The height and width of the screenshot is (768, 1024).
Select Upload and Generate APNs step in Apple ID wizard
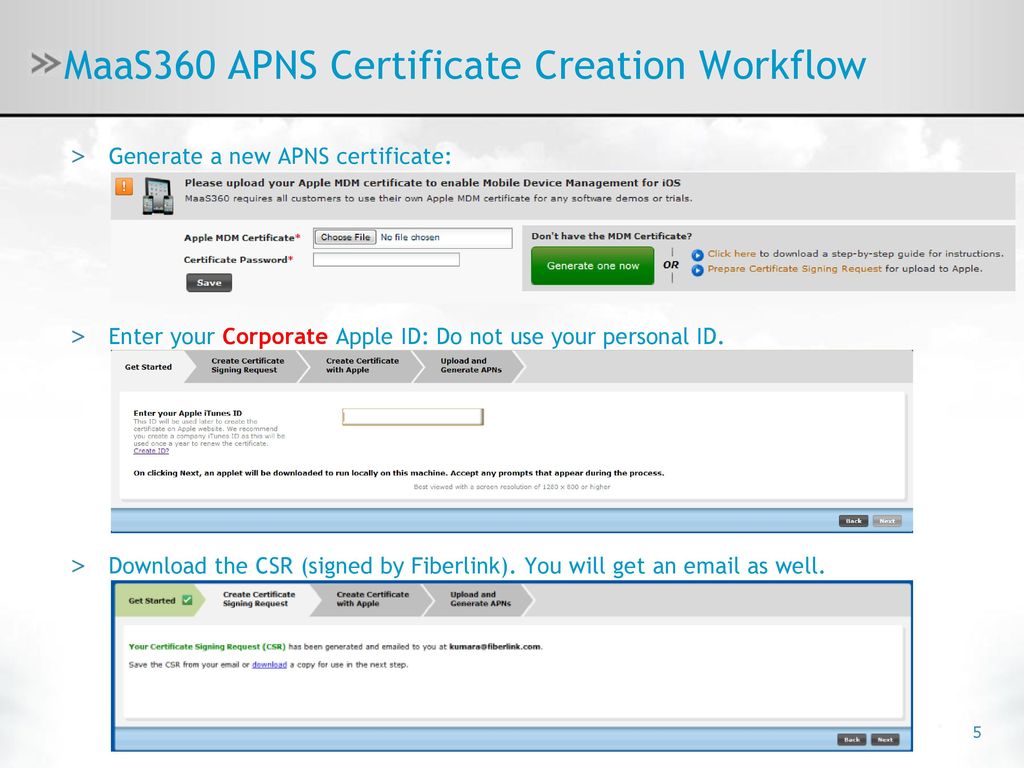pos(471,365)
